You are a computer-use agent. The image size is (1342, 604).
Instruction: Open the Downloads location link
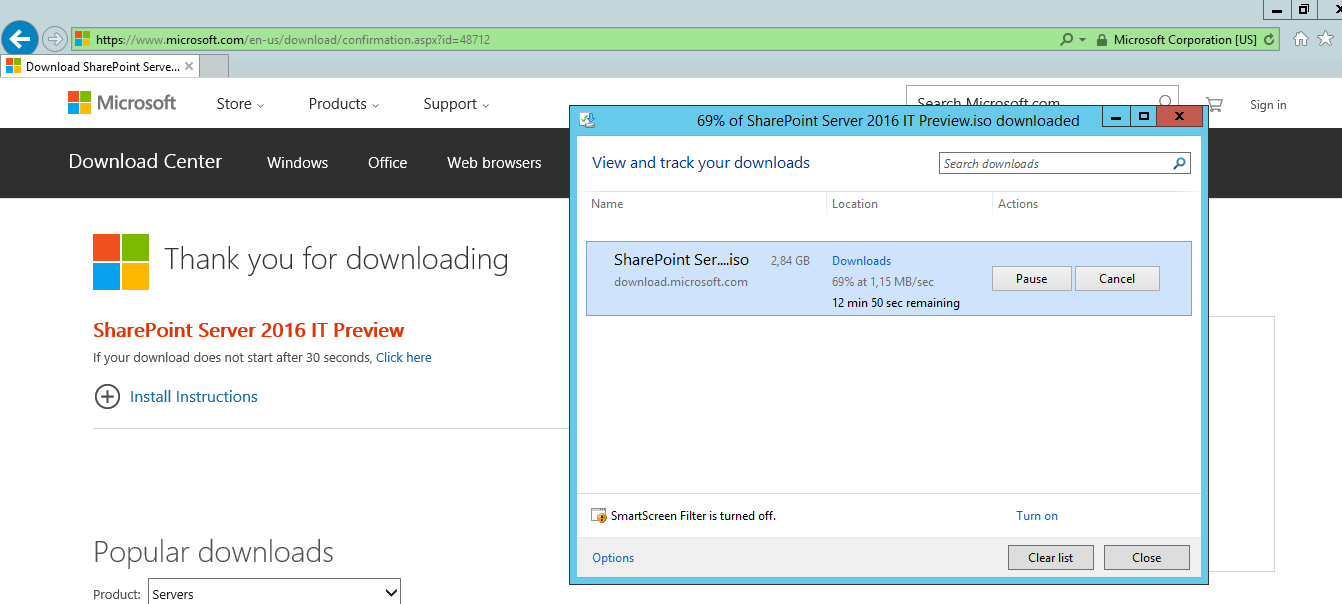pos(861,261)
